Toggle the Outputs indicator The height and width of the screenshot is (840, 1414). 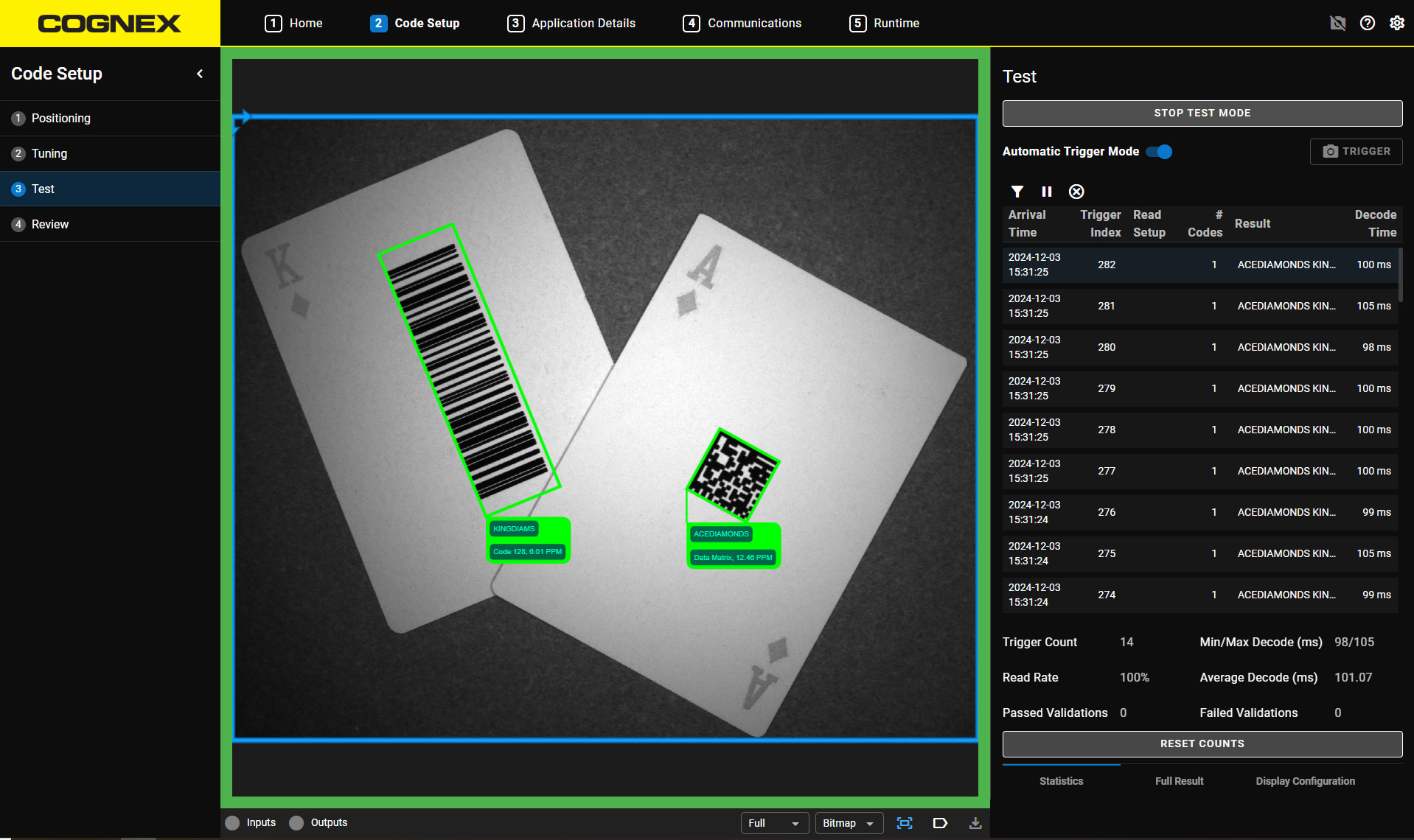296,823
